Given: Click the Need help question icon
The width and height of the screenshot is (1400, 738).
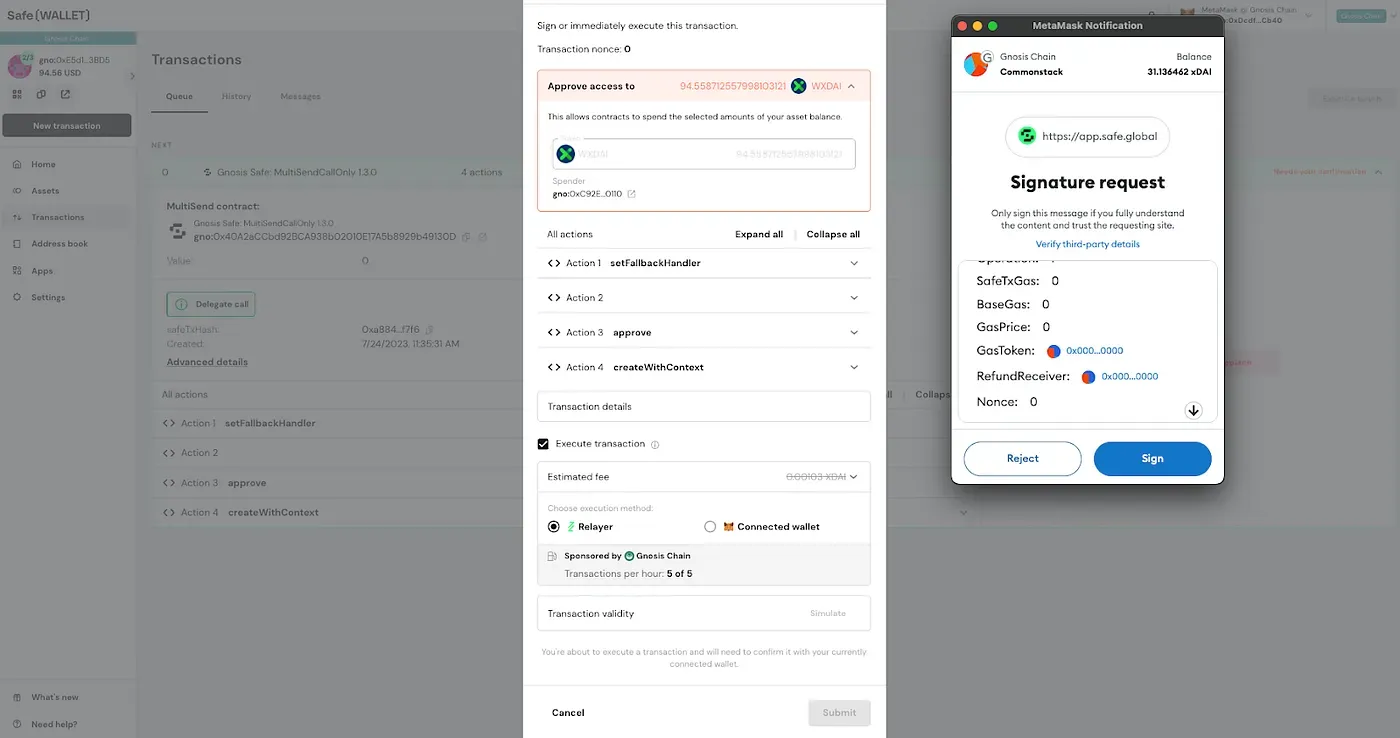Looking at the screenshot, I should (17, 724).
